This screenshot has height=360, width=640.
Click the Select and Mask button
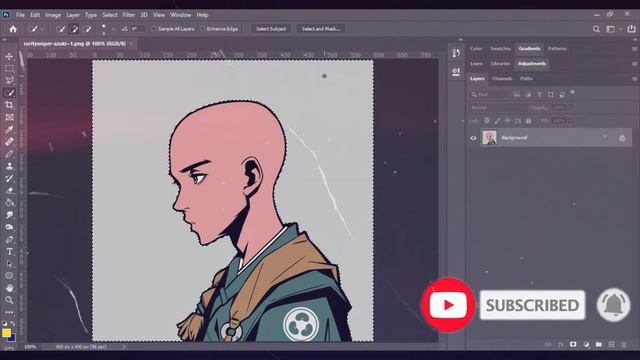tap(321, 29)
